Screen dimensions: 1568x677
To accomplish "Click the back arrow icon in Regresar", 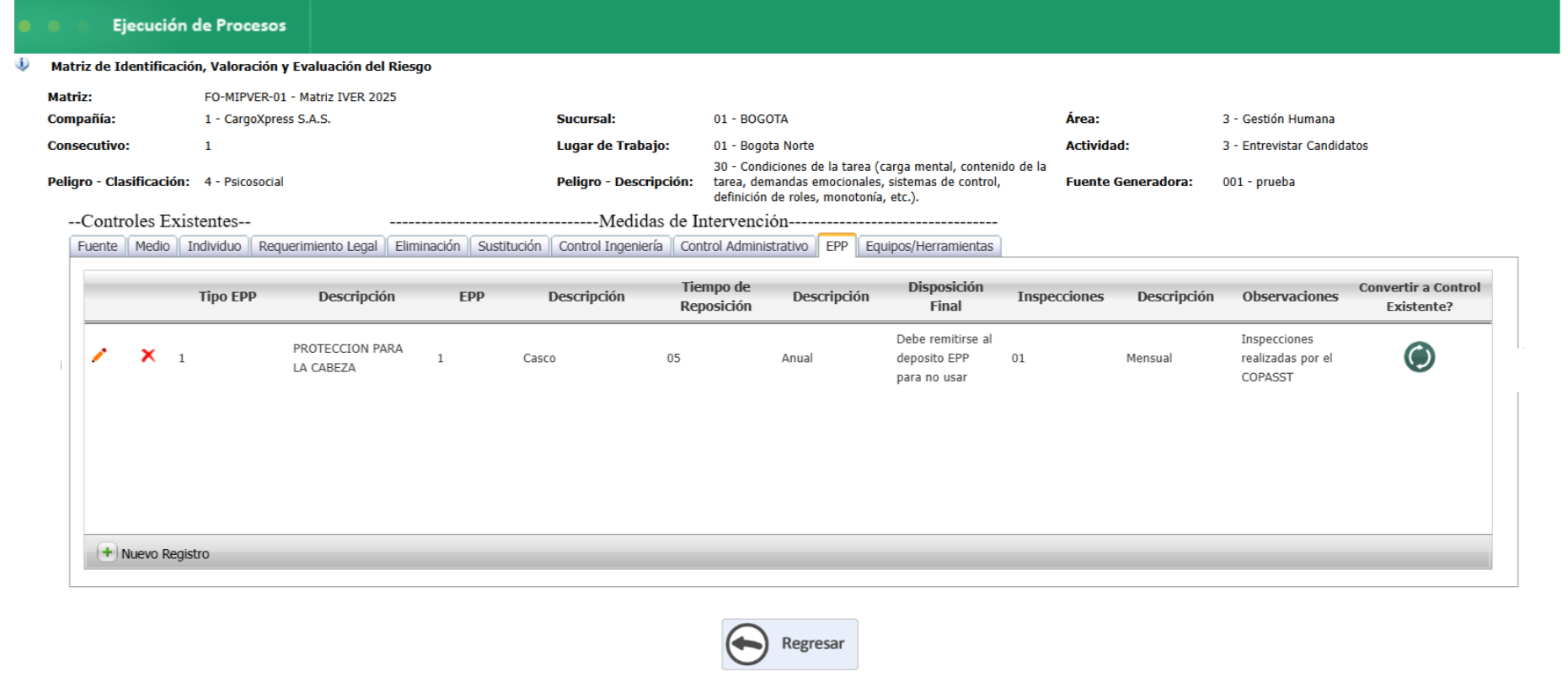I will 747,644.
